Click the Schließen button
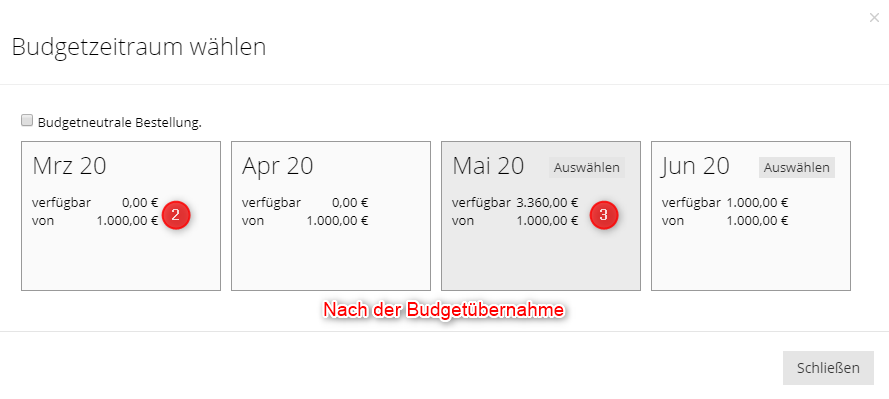The width and height of the screenshot is (889, 399). point(828,368)
